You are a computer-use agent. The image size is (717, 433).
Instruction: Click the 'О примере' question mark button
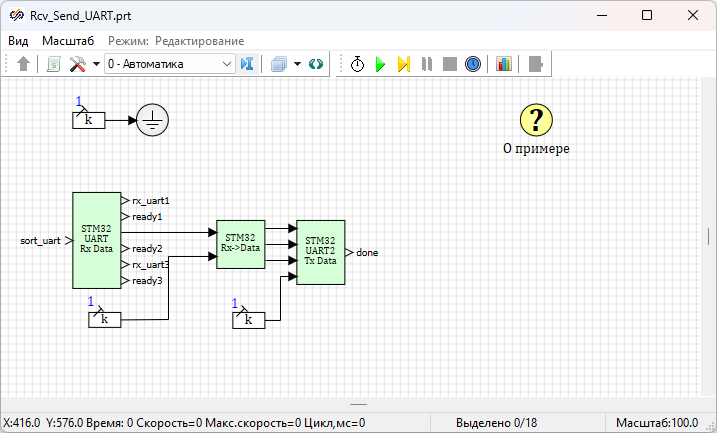click(x=536, y=120)
